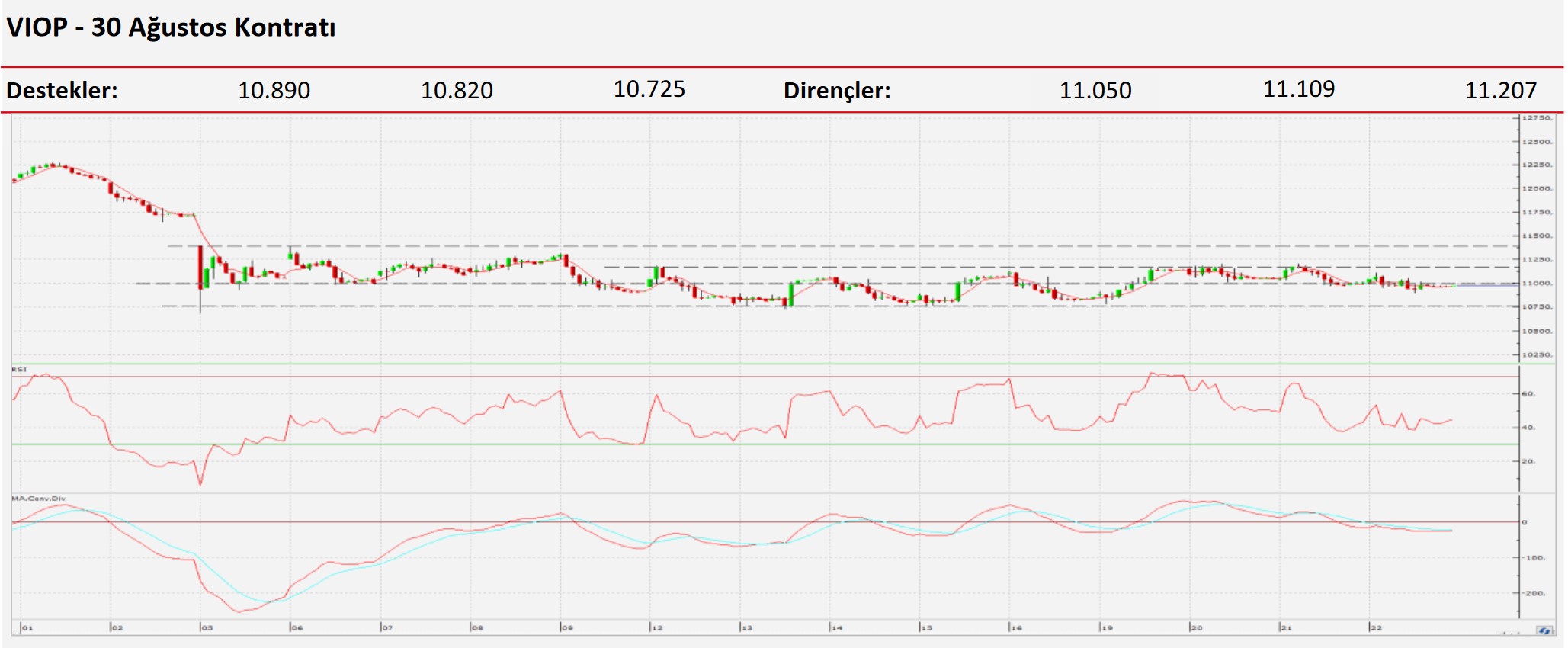Click the RSI axis label 40
The width and height of the screenshot is (1568, 648).
coord(1529,428)
